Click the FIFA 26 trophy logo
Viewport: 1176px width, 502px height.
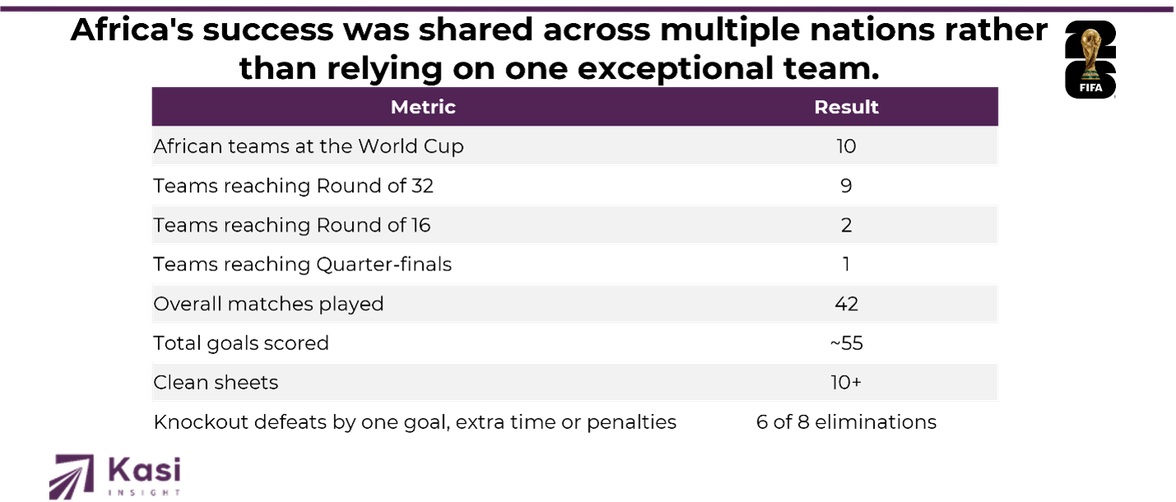[x=1090, y=60]
